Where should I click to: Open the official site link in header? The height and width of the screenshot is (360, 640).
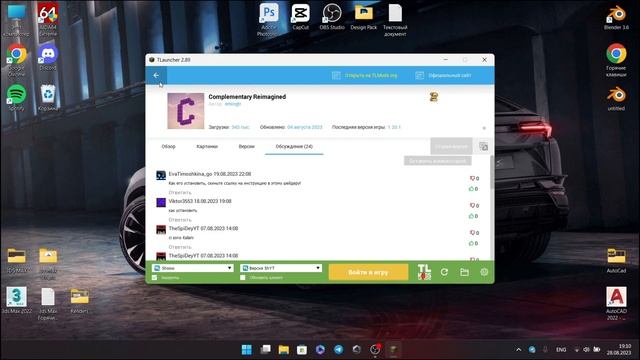444,76
